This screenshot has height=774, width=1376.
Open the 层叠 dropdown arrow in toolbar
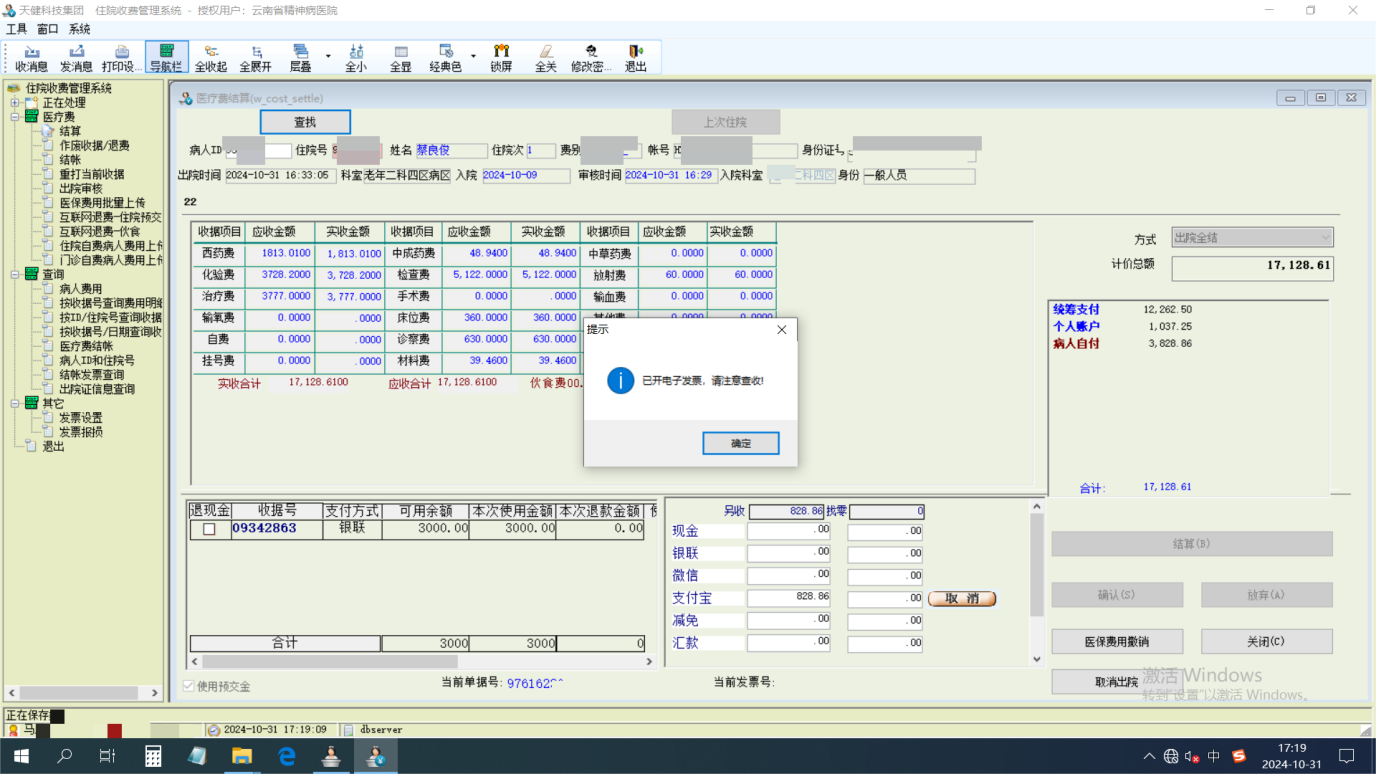tap(328, 56)
